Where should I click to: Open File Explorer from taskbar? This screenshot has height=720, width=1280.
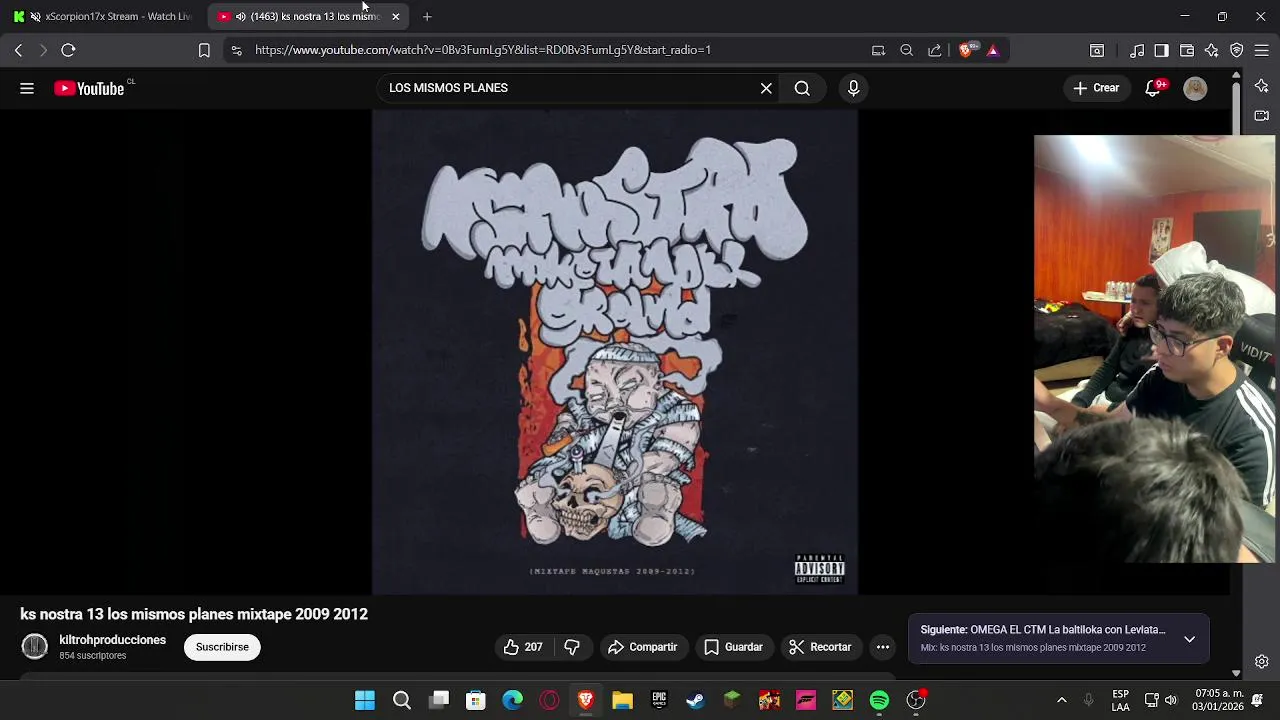point(622,701)
